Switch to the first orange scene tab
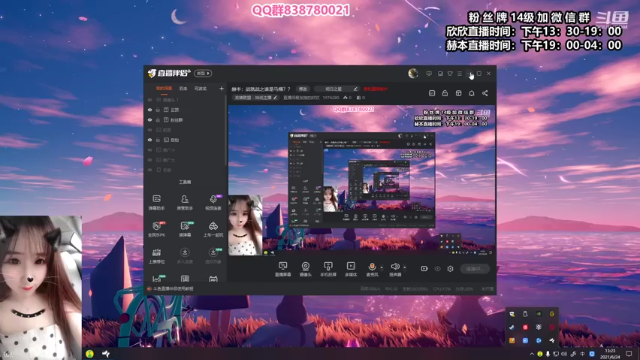 pyautogui.click(x=164, y=88)
